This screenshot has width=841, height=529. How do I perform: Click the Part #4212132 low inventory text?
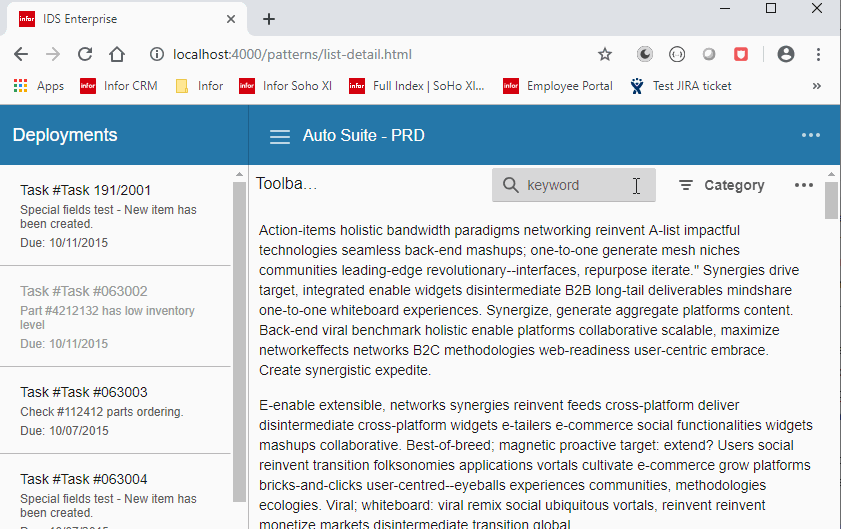(107, 318)
